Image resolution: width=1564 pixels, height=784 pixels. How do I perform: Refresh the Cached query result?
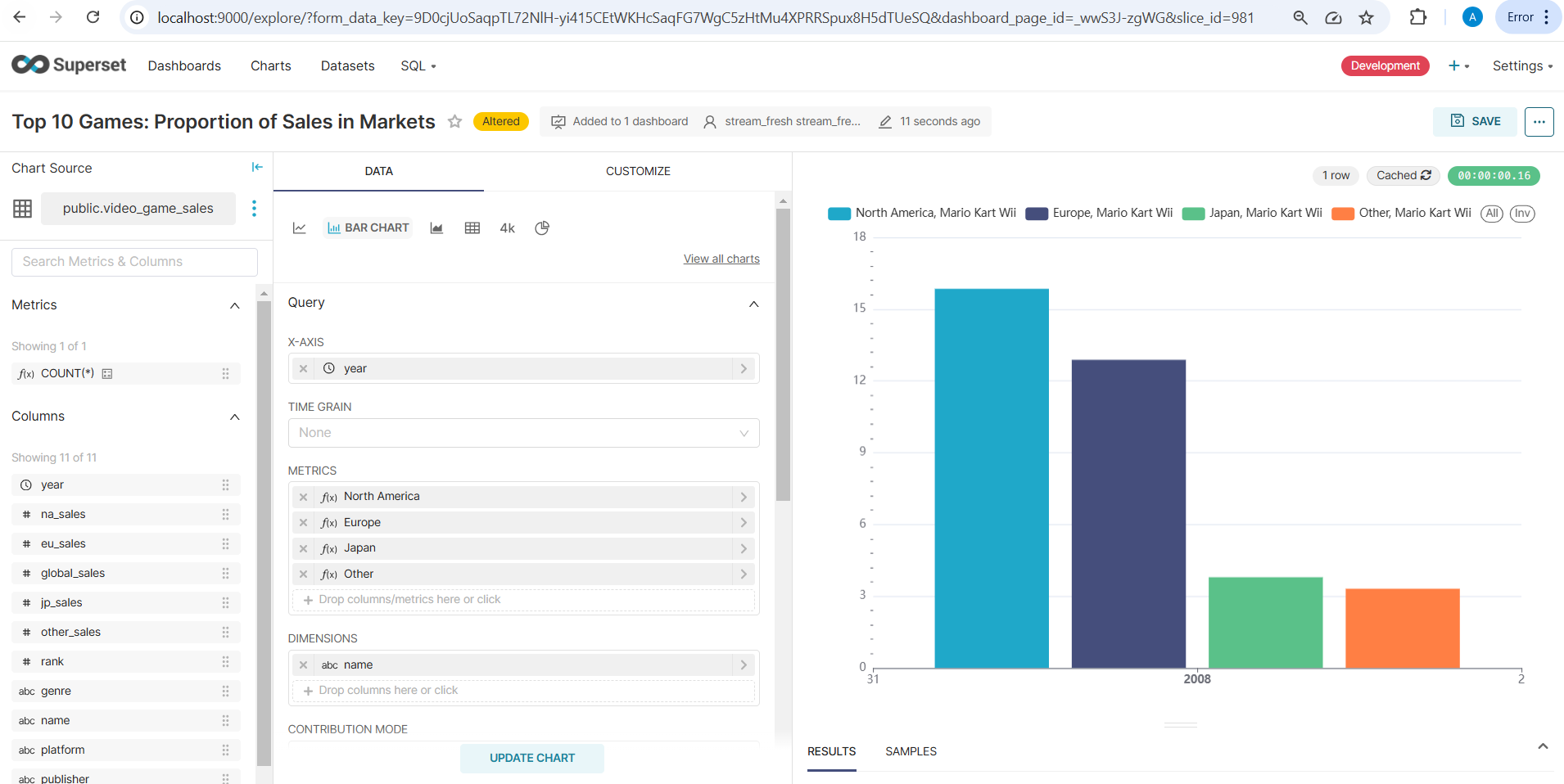pyautogui.click(x=1404, y=175)
